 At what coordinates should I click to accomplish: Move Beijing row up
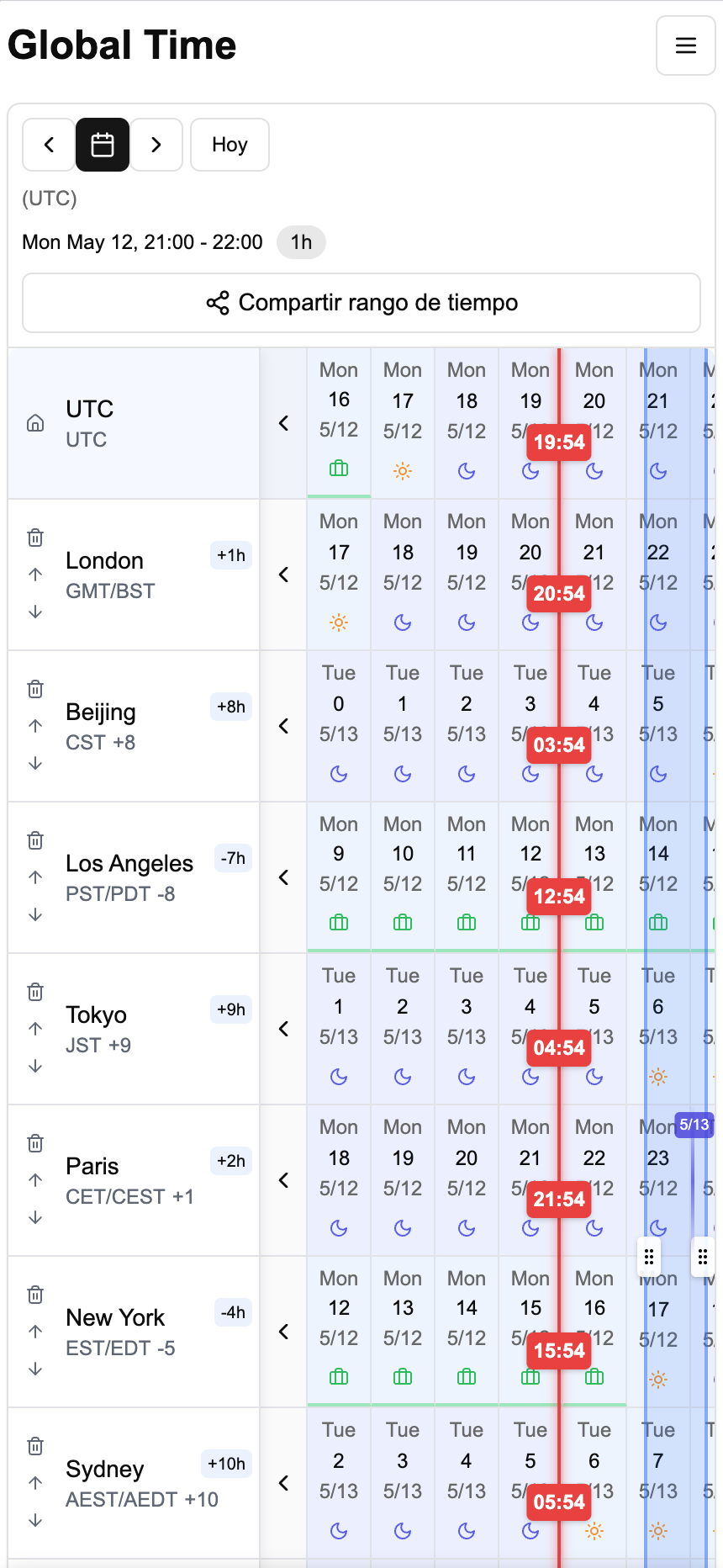point(35,726)
